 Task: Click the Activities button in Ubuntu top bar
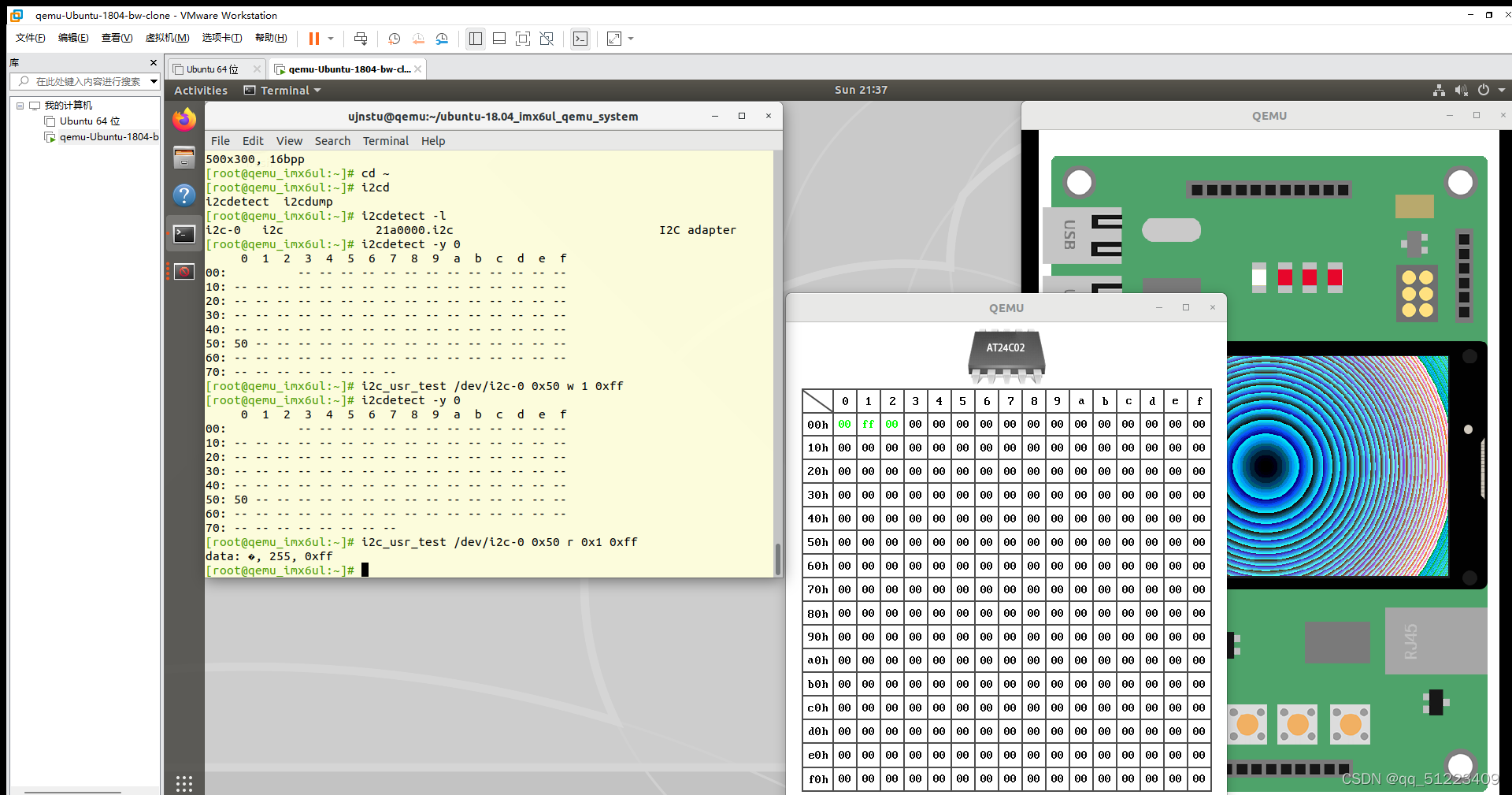[x=201, y=91]
